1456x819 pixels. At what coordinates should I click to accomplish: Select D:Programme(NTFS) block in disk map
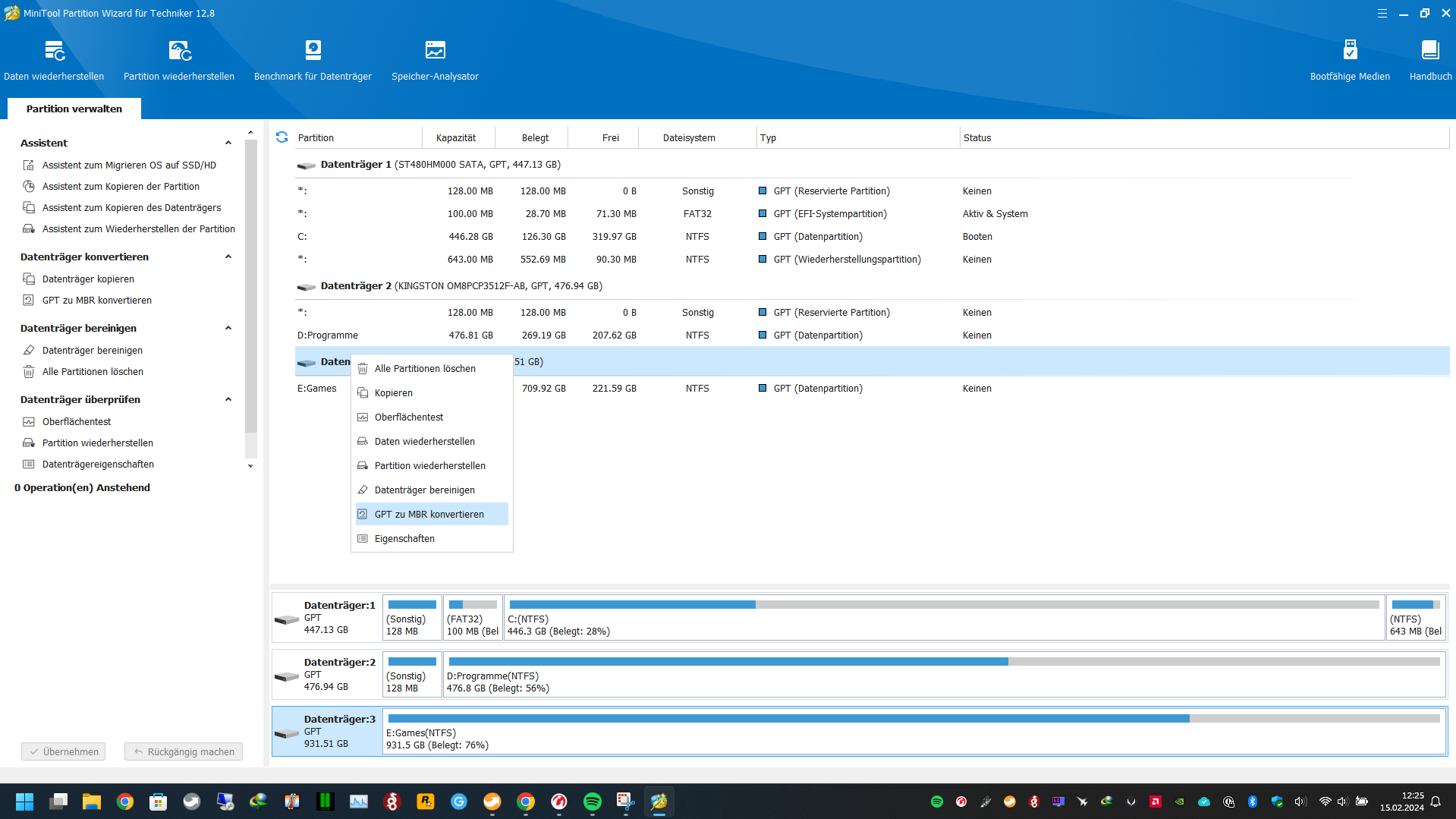click(945, 675)
